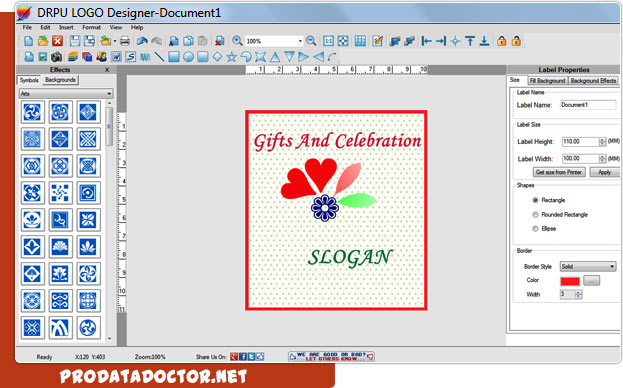Open the View menu
This screenshot has width=623, height=388.
116,27
